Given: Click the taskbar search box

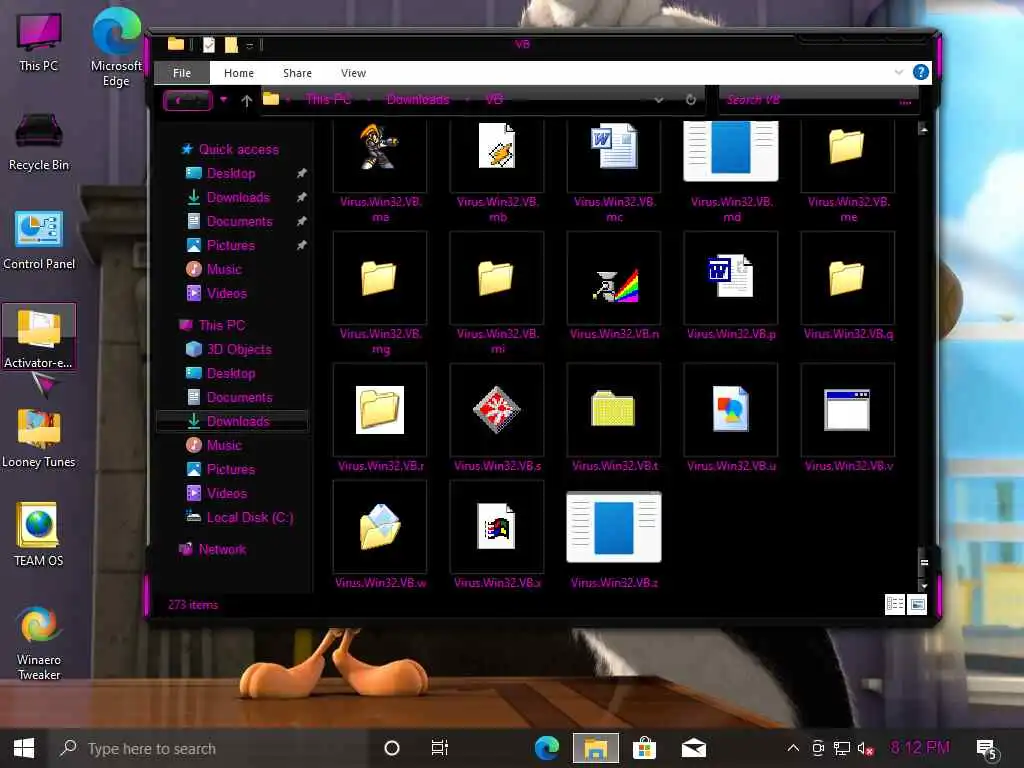Looking at the screenshot, I should (x=210, y=748).
